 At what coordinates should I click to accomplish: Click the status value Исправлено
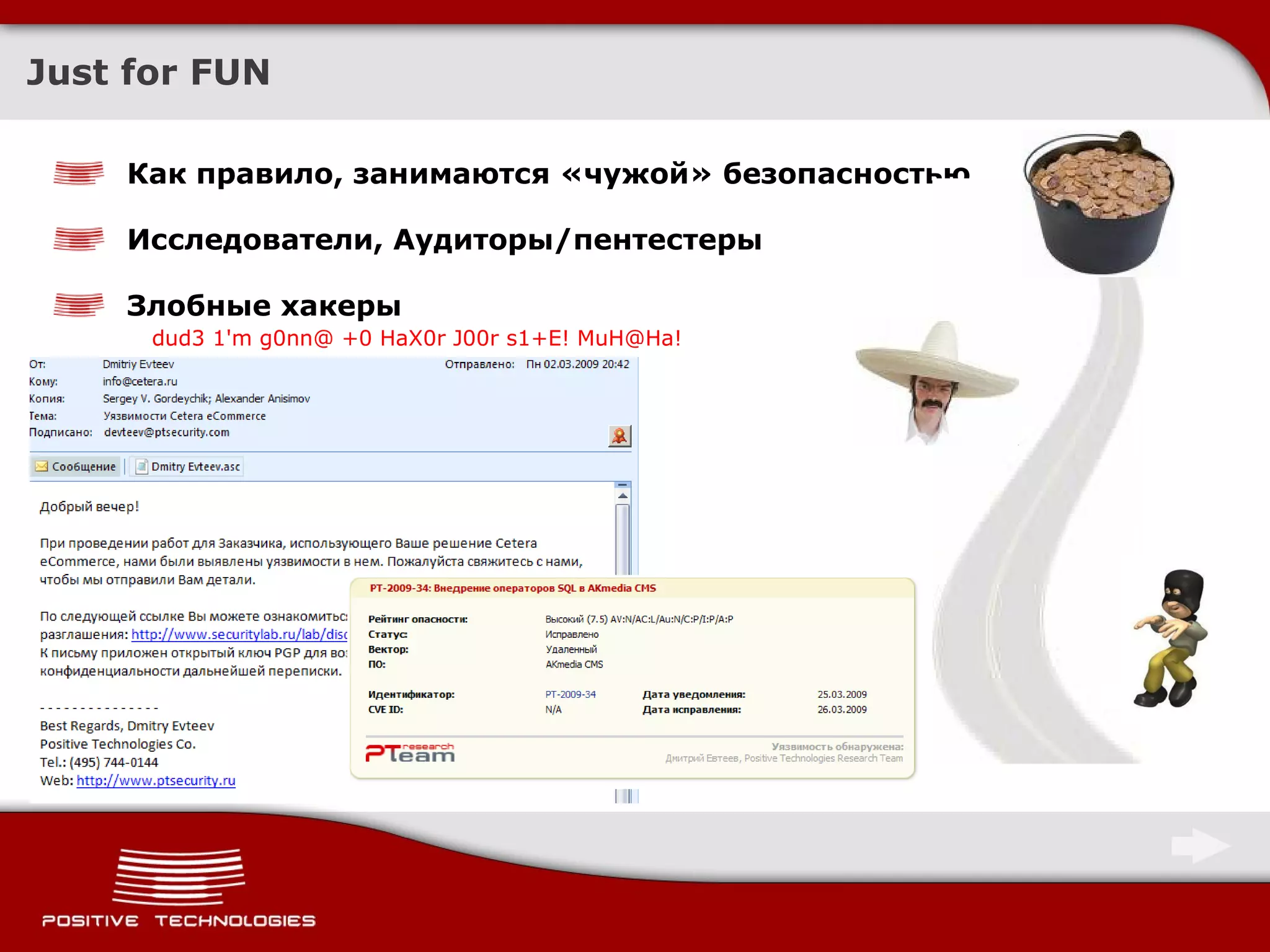[x=572, y=634]
